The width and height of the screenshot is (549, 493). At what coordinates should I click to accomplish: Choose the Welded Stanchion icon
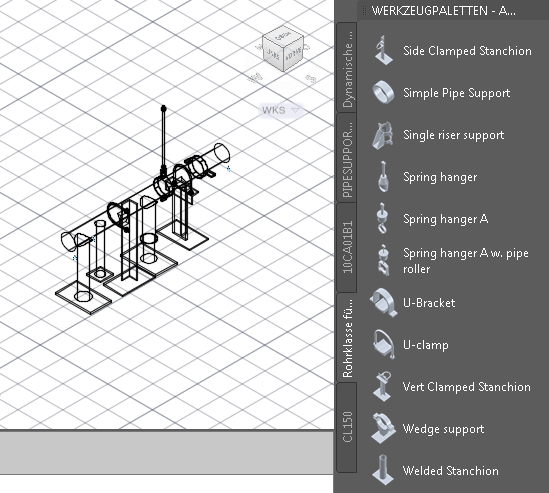point(383,470)
